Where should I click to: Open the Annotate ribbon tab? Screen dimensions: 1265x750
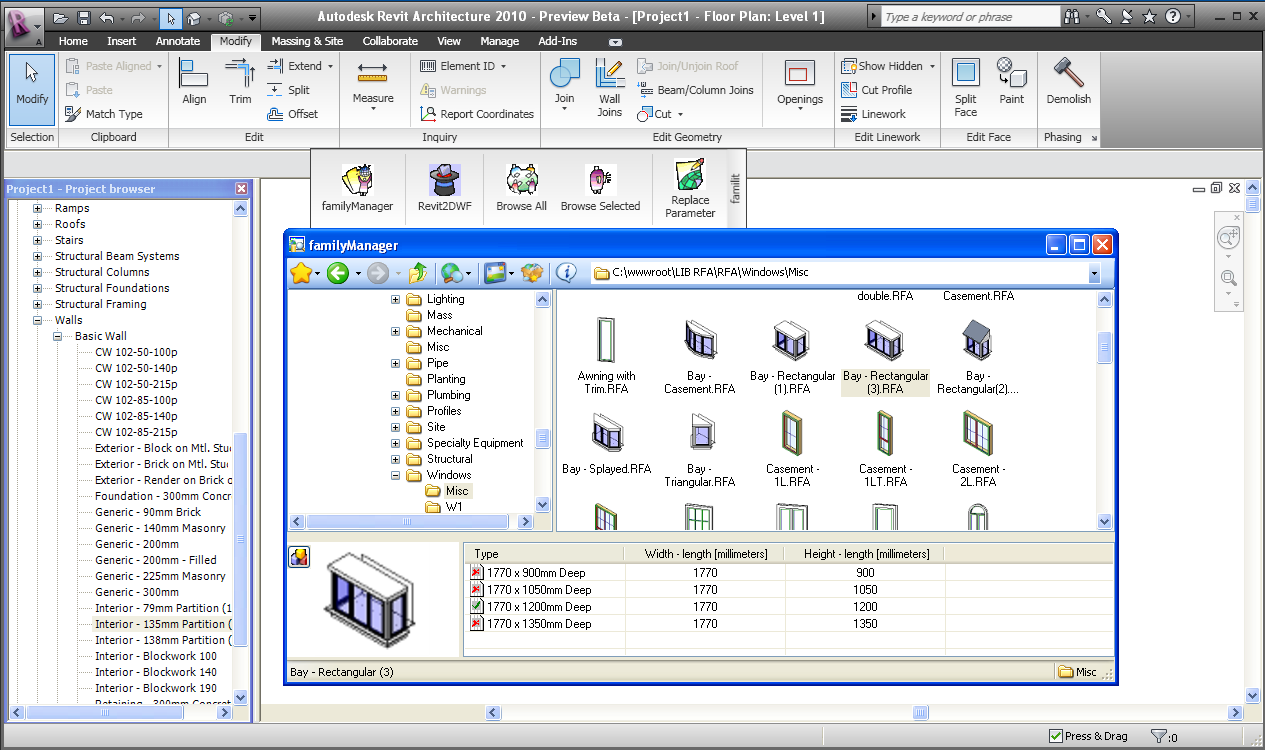178,41
